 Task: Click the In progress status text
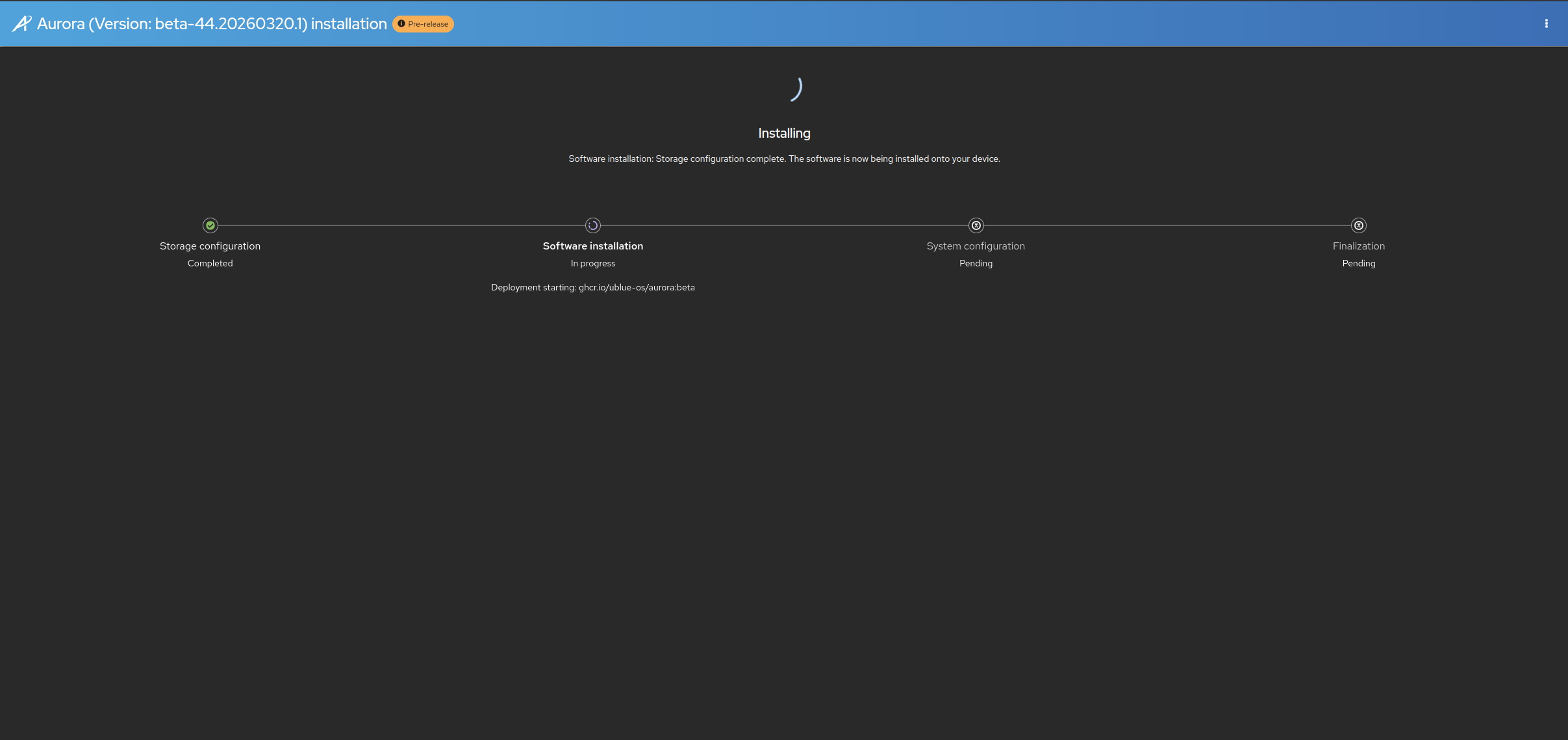click(592, 263)
